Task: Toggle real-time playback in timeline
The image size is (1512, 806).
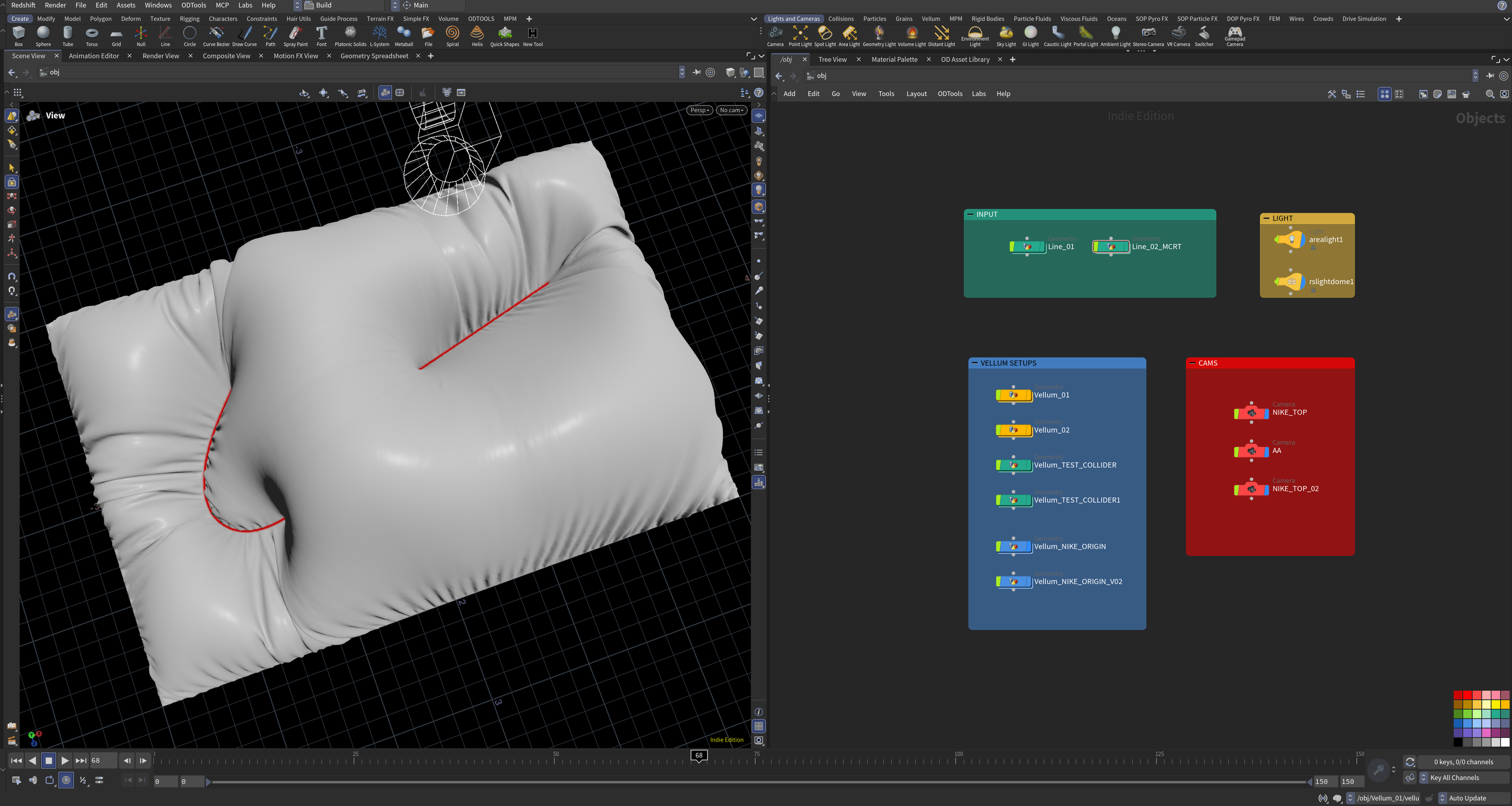Action: pos(67,780)
